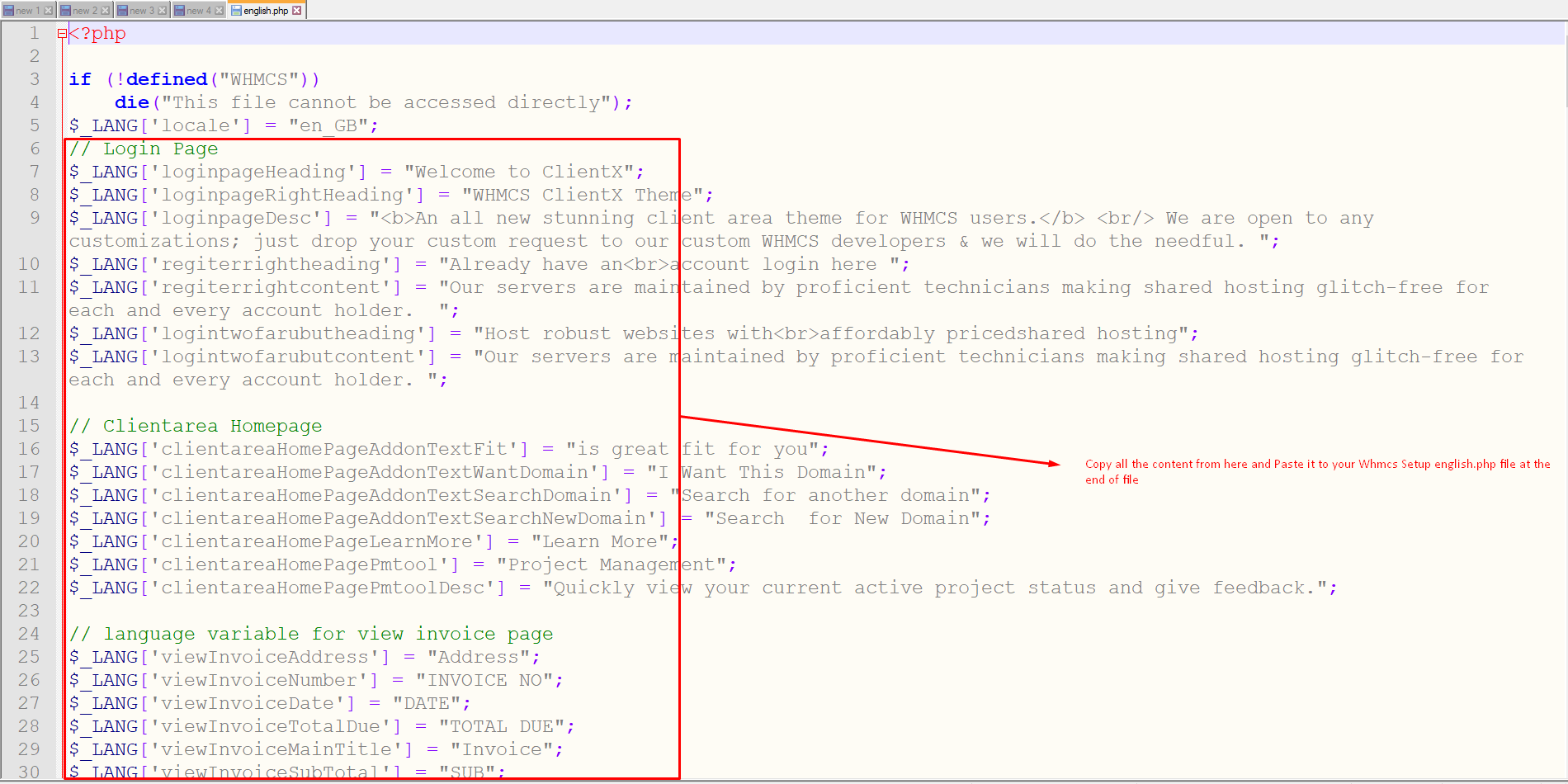Screen dimensions: 1568x784
Task: Switch to the new 1 tab
Action: coord(27,11)
